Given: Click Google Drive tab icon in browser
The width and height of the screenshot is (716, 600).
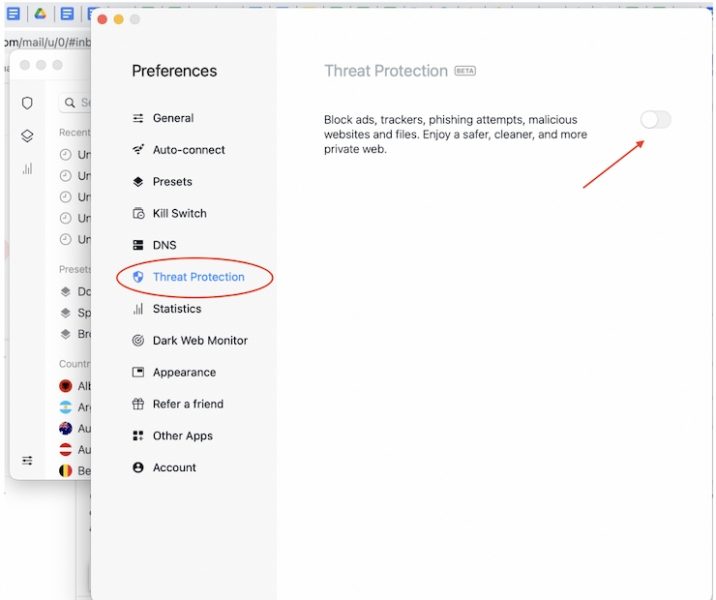Looking at the screenshot, I should (41, 14).
